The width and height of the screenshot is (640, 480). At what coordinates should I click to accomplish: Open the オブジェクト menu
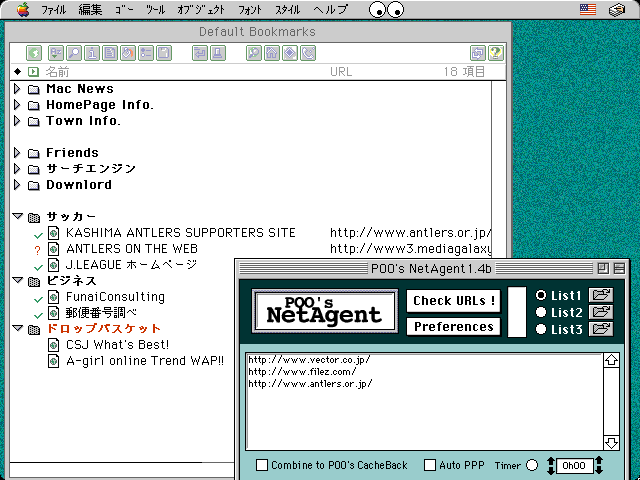[x=201, y=10]
